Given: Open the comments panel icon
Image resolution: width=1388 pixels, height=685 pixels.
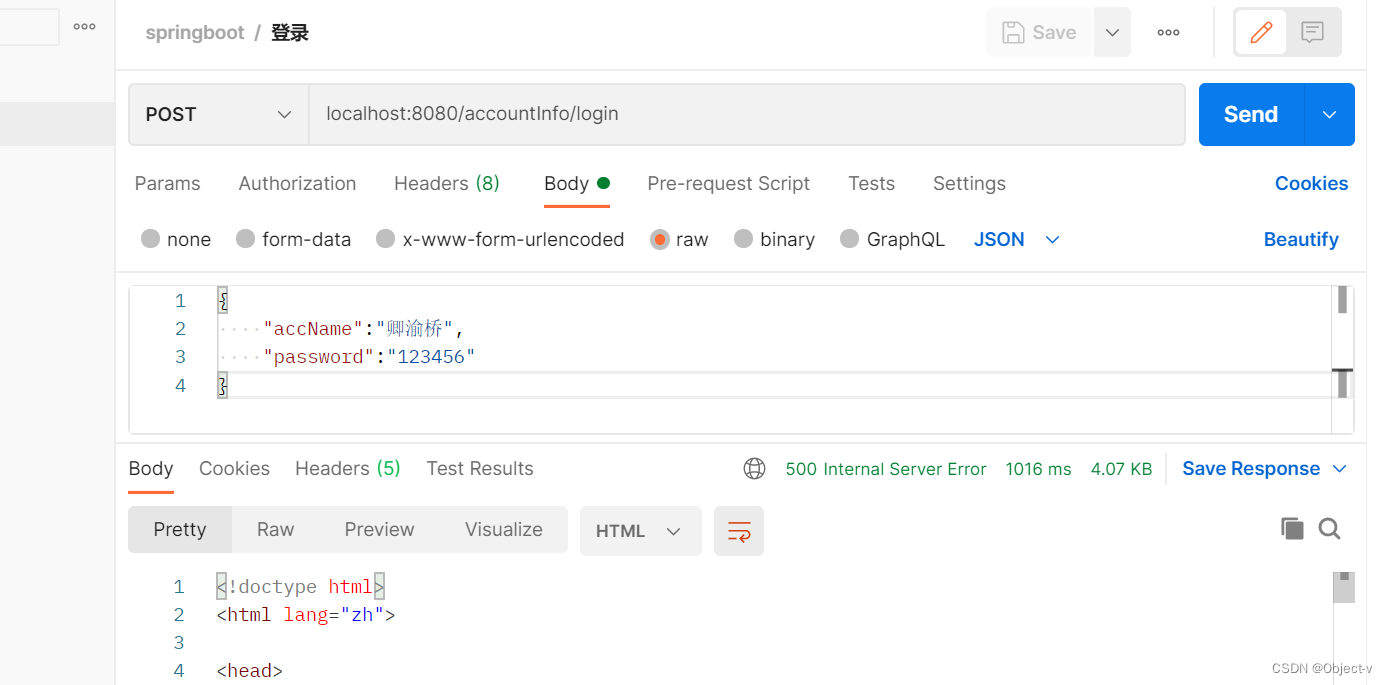Looking at the screenshot, I should tap(1312, 32).
